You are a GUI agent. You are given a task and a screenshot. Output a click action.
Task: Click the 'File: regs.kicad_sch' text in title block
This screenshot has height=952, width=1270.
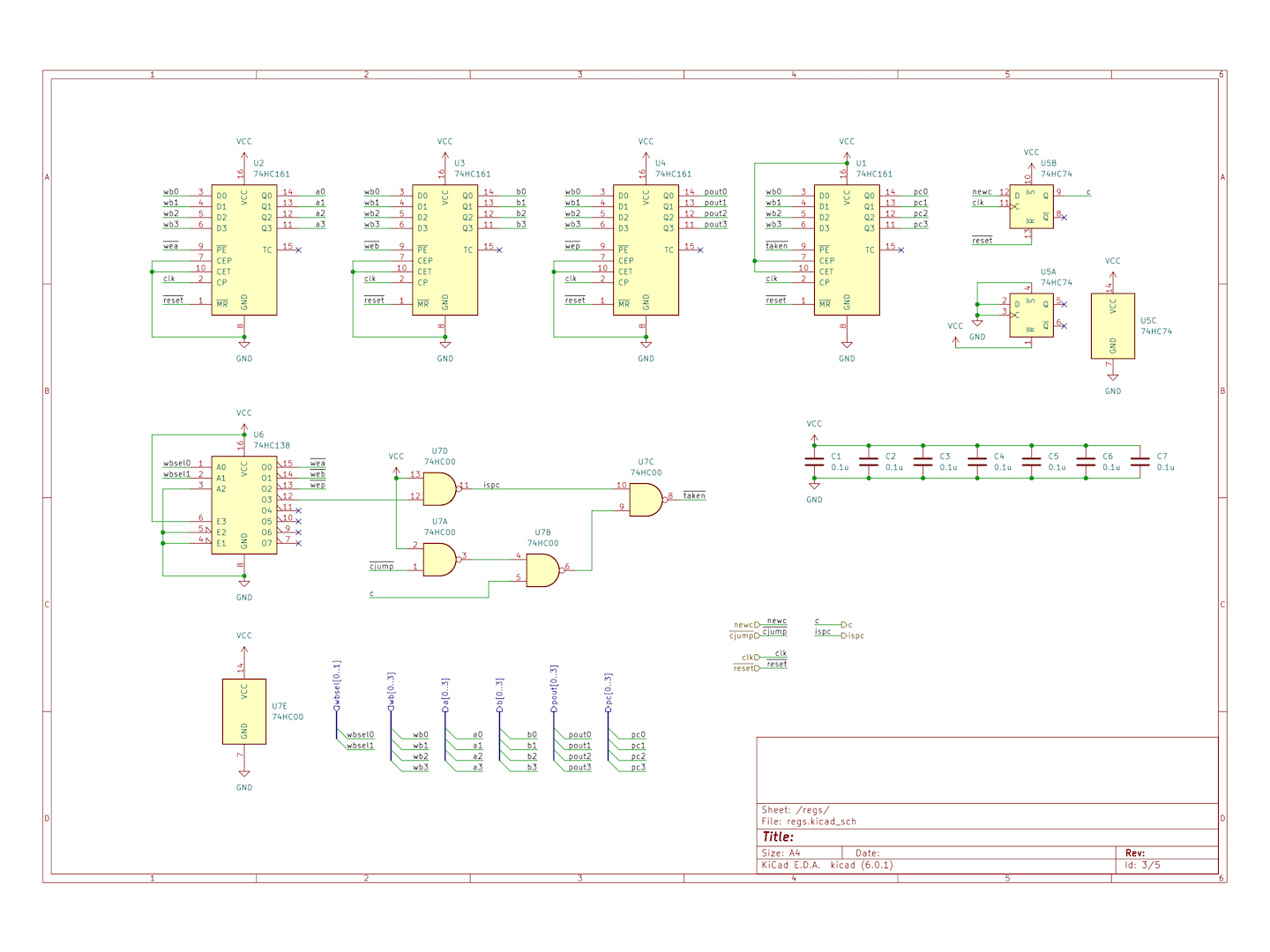point(809,822)
